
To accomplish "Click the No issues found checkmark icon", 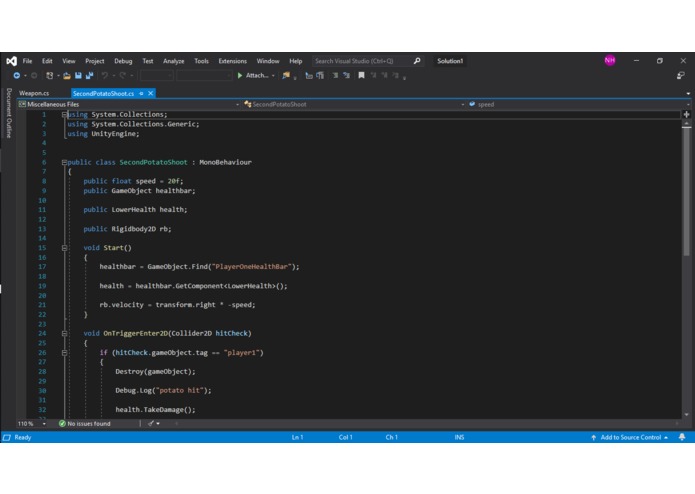I will pyautogui.click(x=62, y=424).
